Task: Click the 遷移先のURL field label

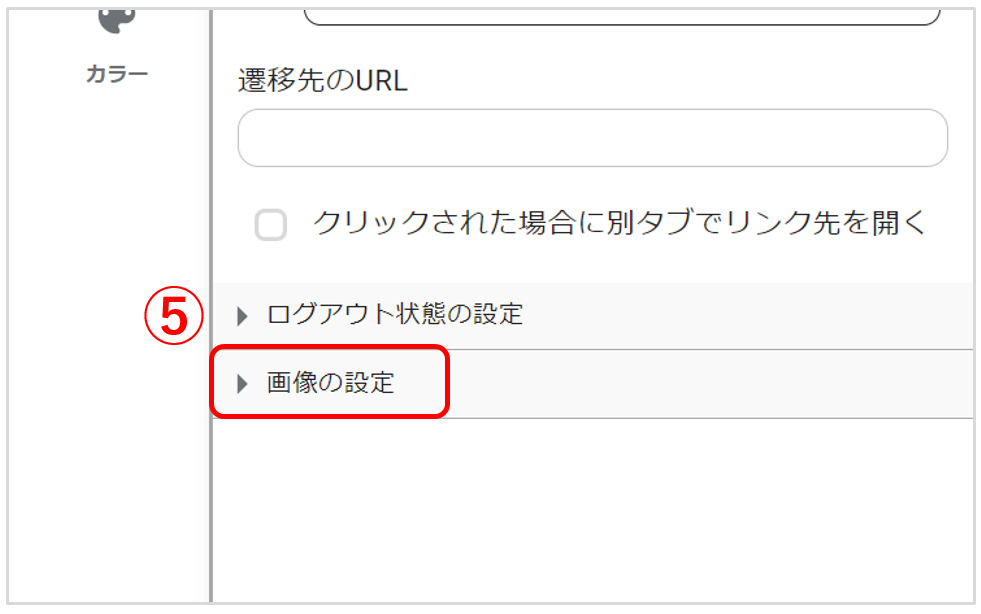Action: tap(323, 81)
